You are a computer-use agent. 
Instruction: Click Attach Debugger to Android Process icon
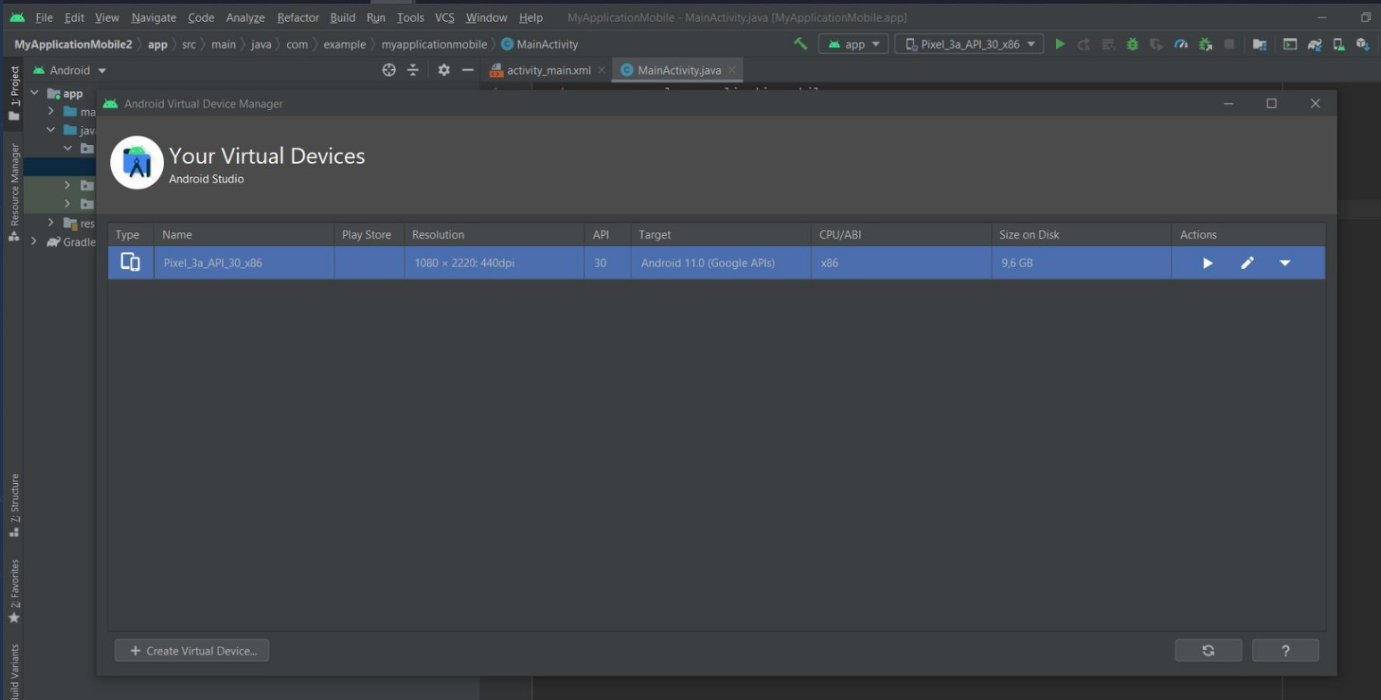[x=1205, y=44]
